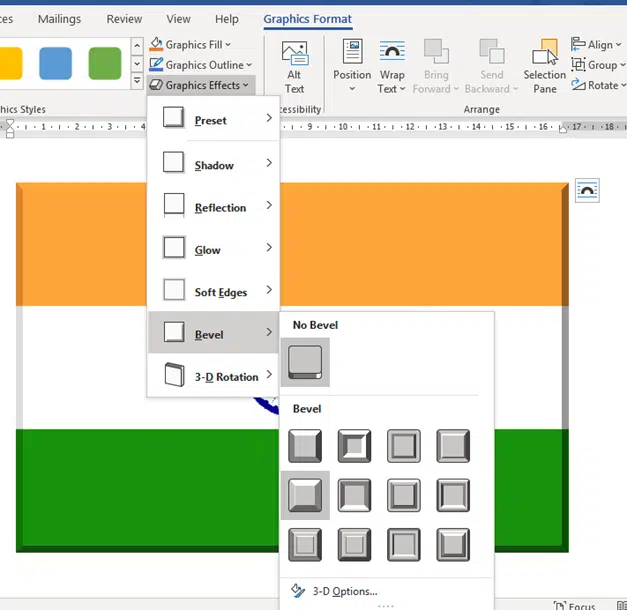Open the Rotate dropdown
Screen dimensions: 627x610
(599, 85)
